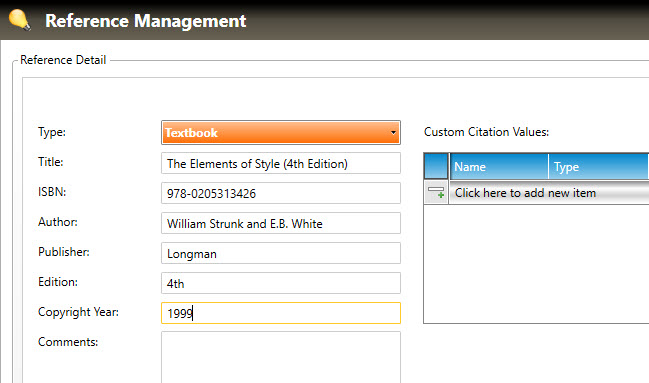Click the lightbulb icon beside Reference Management

coord(19,20)
